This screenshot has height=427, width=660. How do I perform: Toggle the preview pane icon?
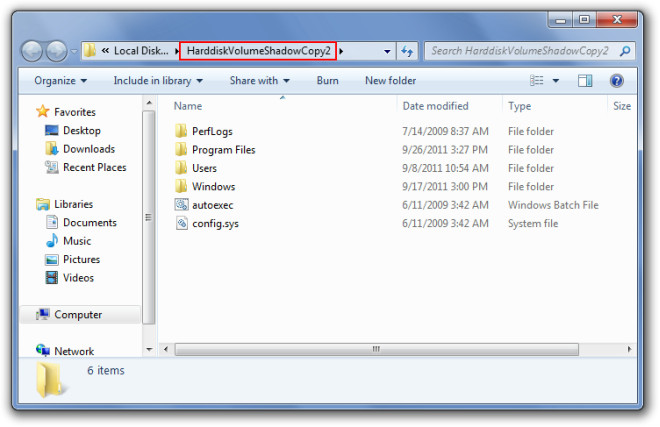pos(585,80)
